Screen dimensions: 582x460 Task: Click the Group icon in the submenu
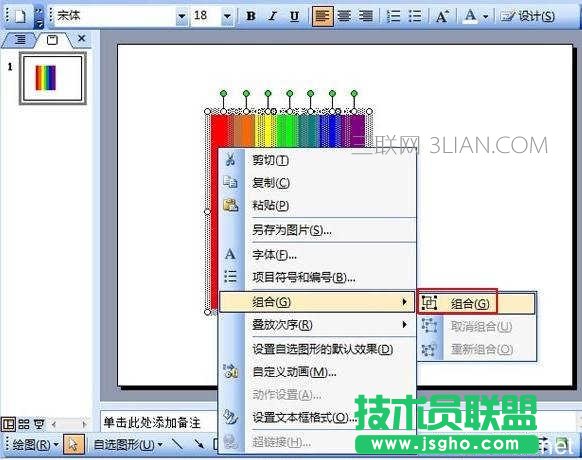coord(430,303)
